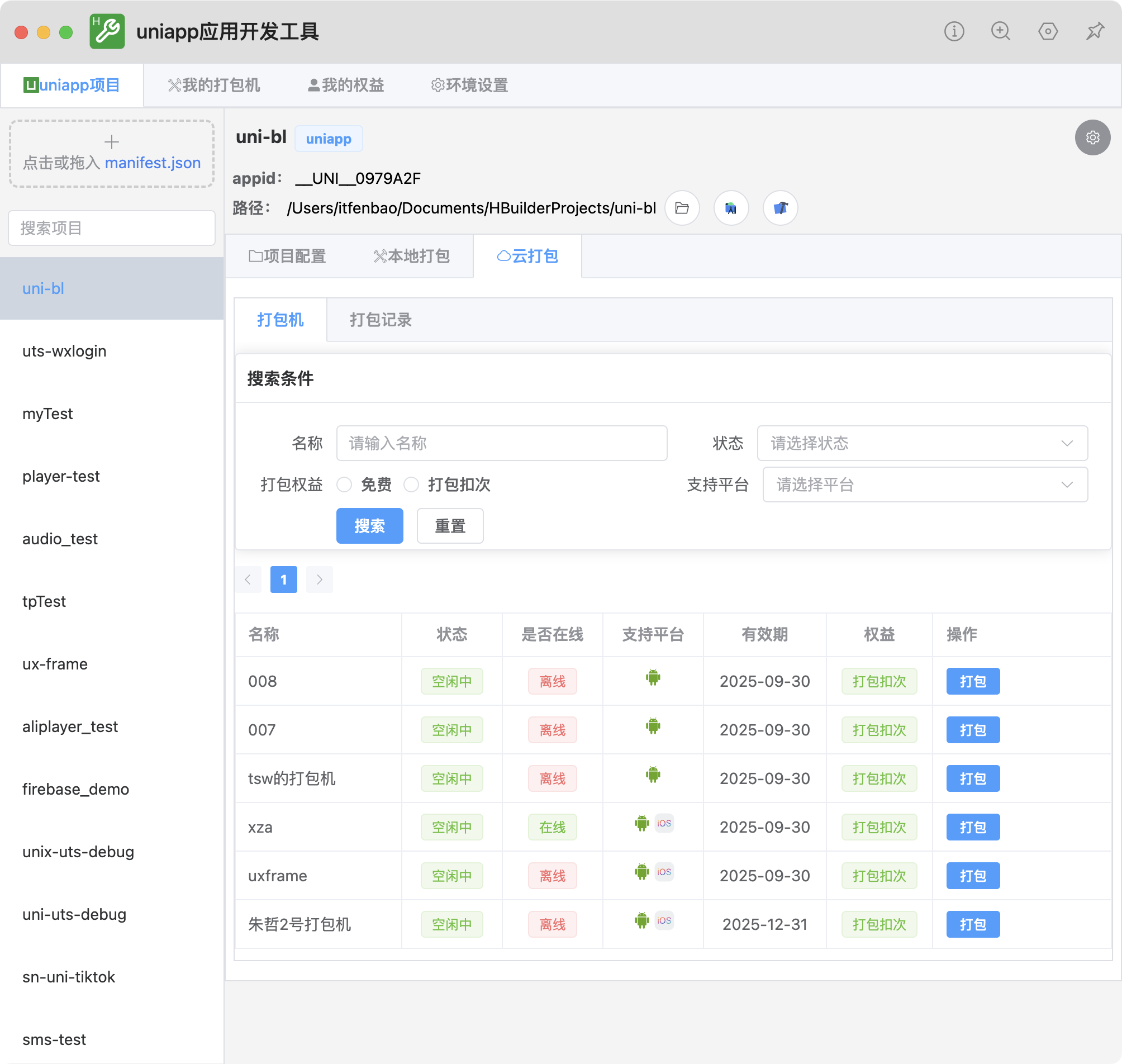Open the info icon in title bar
The image size is (1122, 1064).
point(954,31)
